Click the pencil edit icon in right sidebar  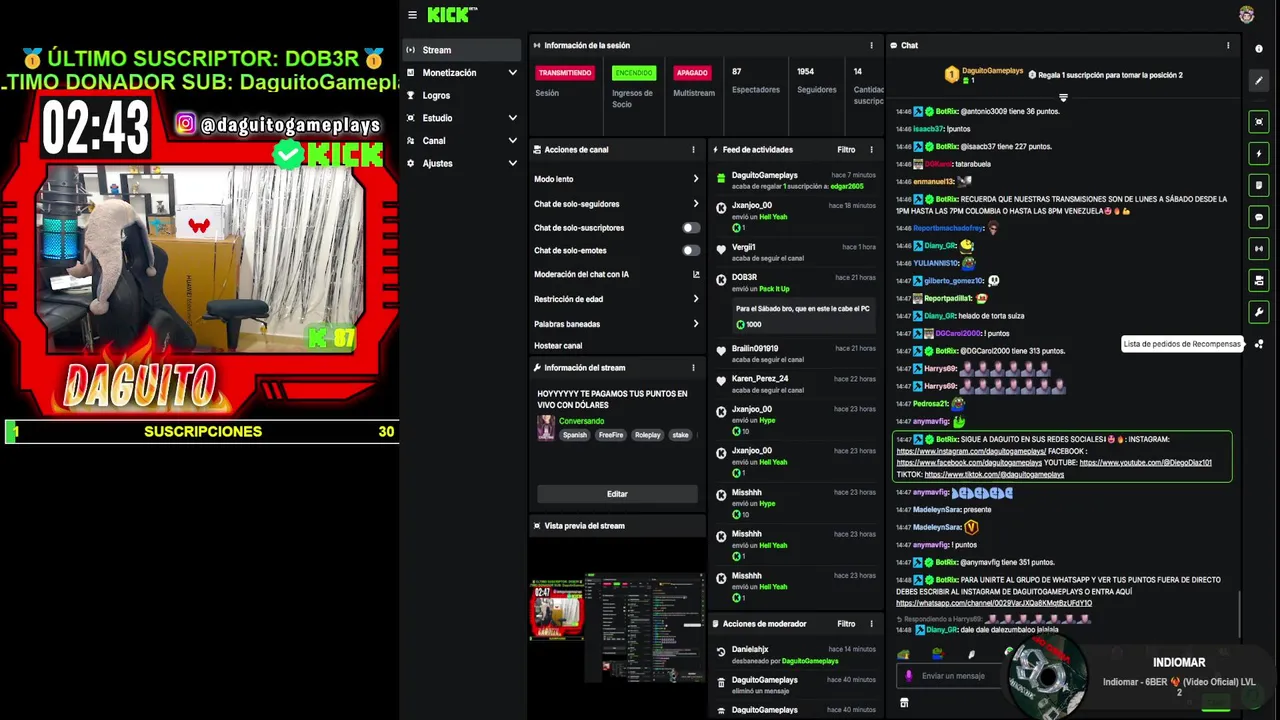1259,82
